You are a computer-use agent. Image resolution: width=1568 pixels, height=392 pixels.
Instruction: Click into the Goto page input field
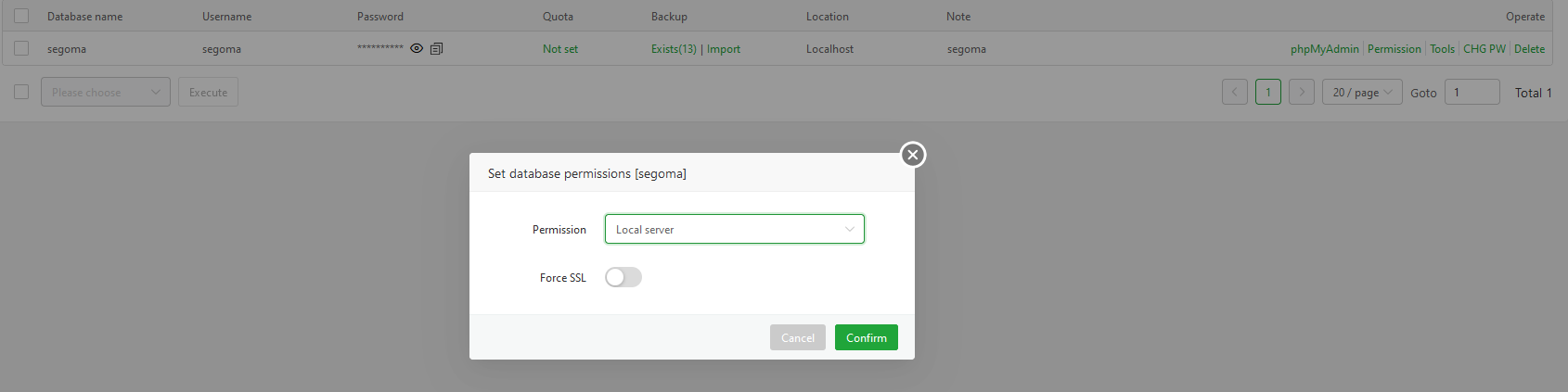(1472, 93)
